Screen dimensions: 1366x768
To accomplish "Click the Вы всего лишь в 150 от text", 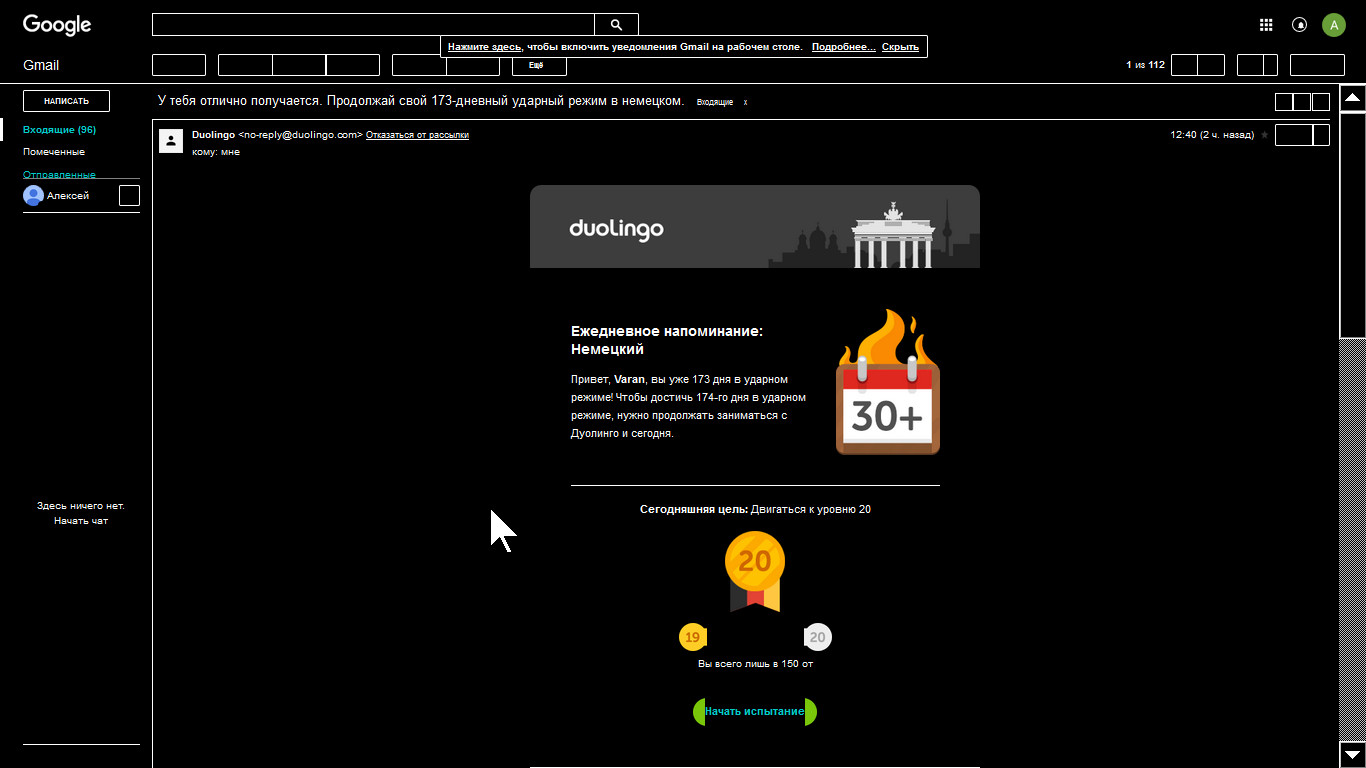I will click(755, 664).
